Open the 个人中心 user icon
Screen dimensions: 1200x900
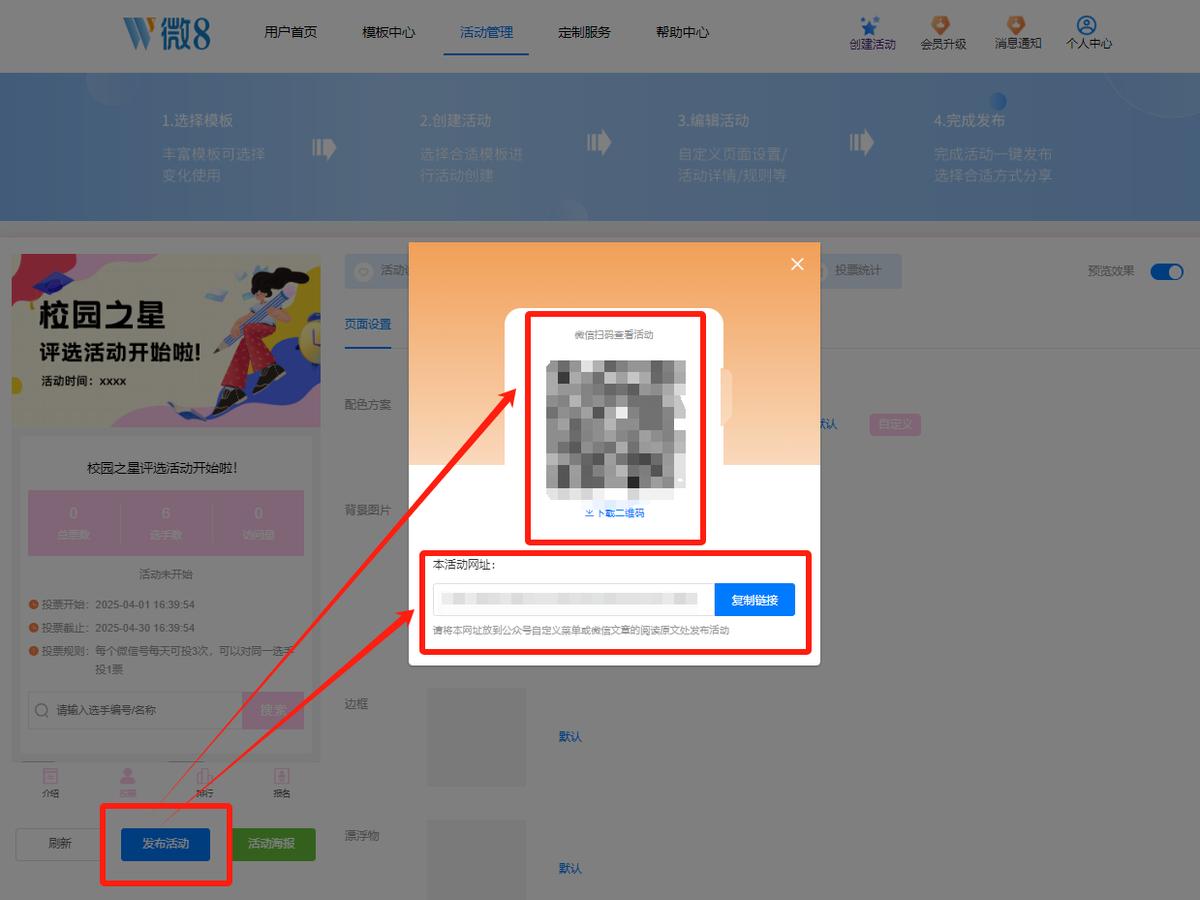tap(1087, 26)
